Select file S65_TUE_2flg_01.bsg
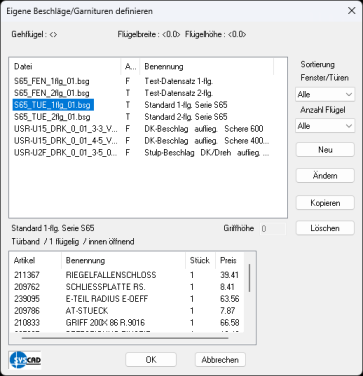The width and height of the screenshot is (363, 376). pyautogui.click(x=52, y=117)
